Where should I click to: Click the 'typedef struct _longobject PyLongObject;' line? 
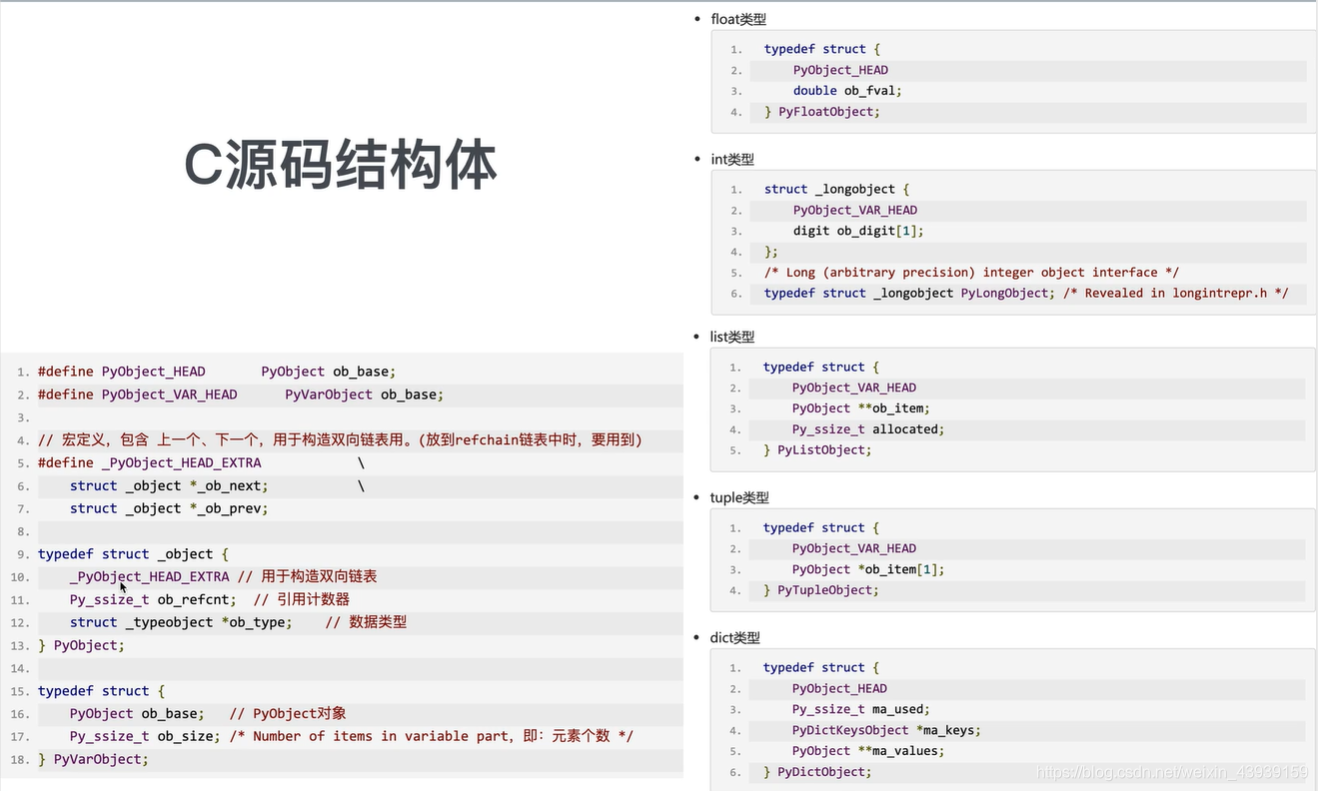pyautogui.click(x=1026, y=293)
